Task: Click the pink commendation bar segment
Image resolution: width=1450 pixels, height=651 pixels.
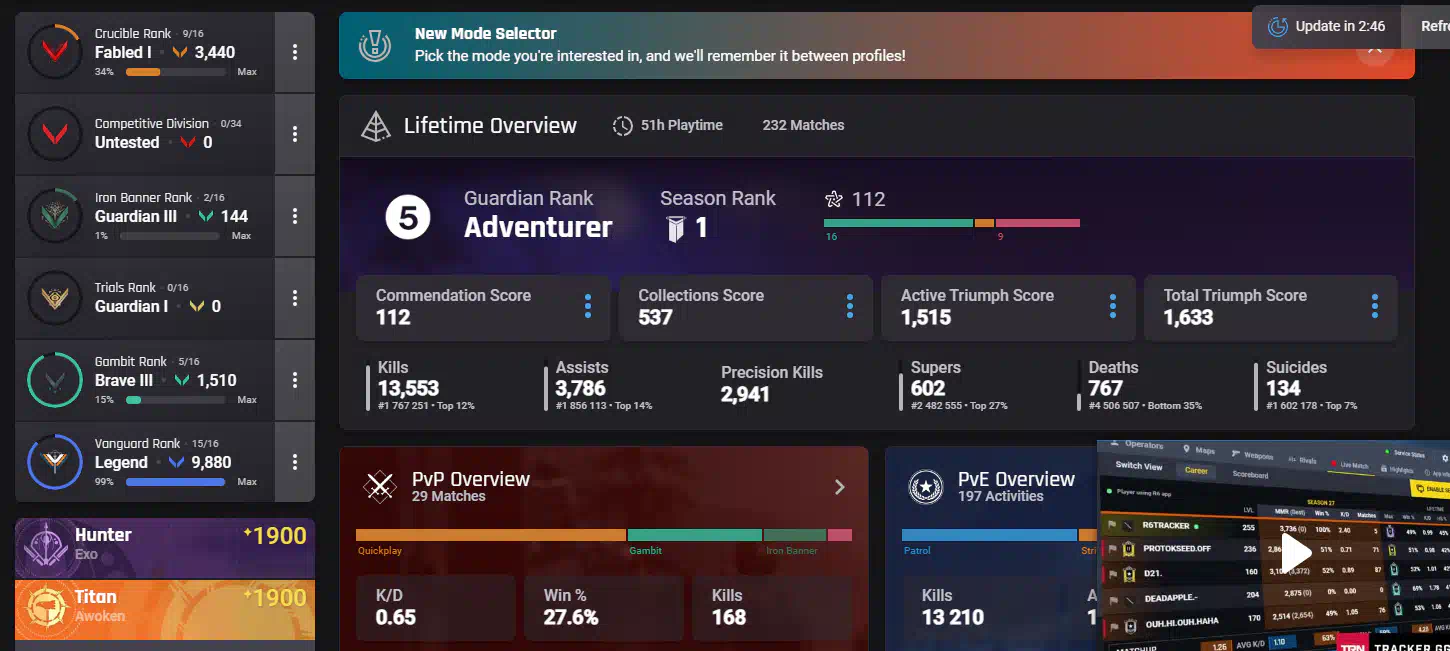Action: point(1038,223)
